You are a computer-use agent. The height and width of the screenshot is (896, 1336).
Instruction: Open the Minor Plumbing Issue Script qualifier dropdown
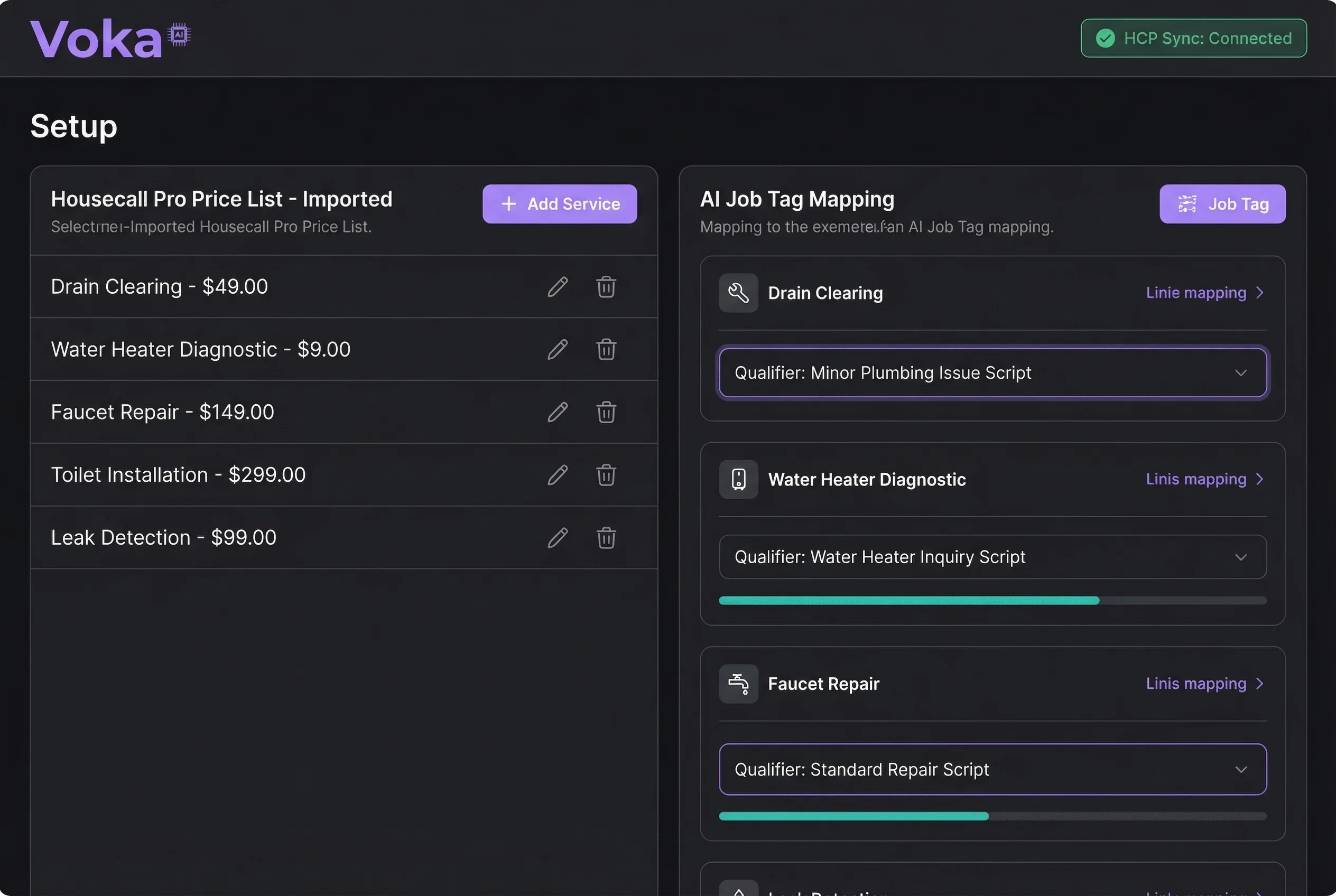[992, 372]
